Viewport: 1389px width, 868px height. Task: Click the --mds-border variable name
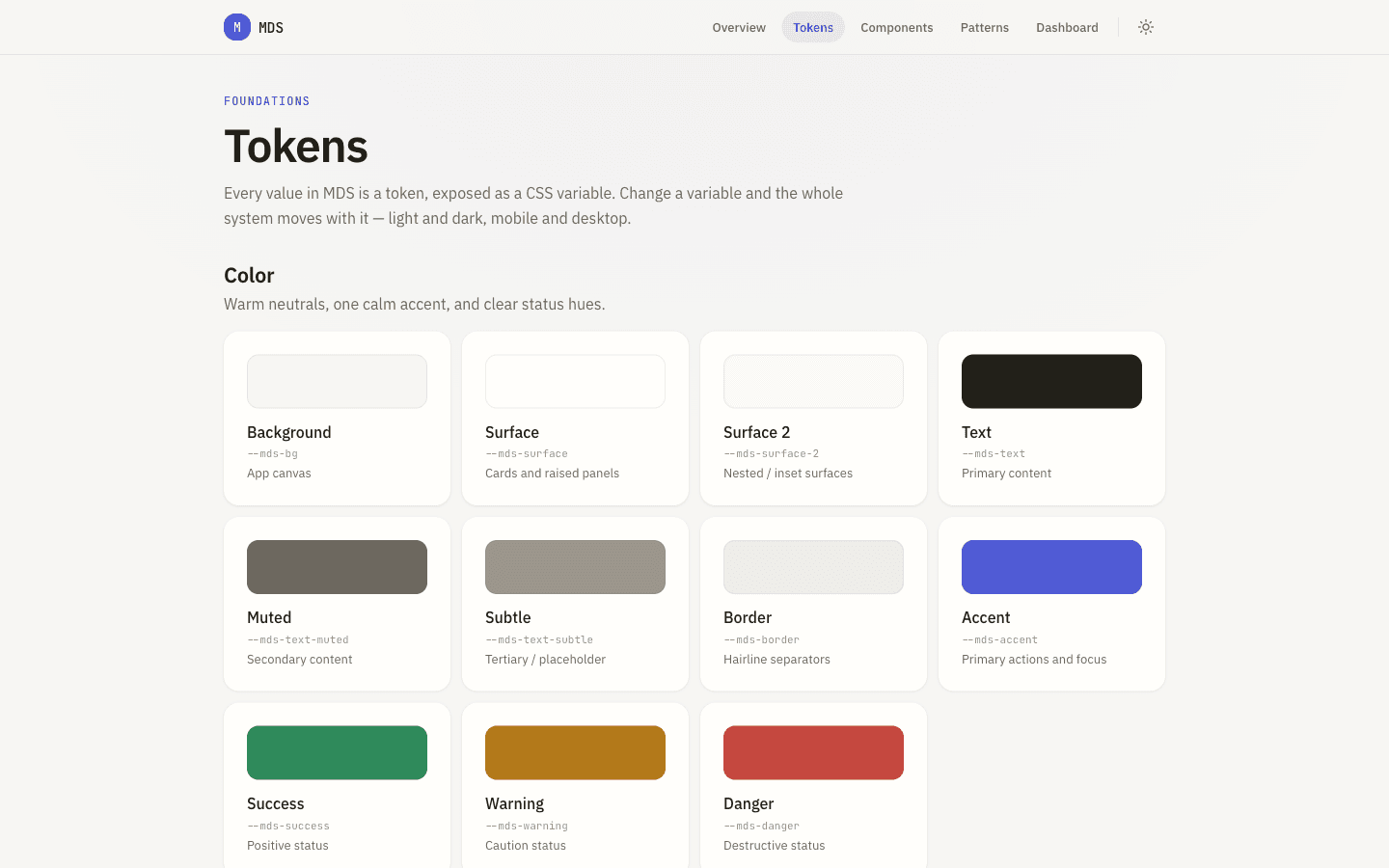[761, 639]
